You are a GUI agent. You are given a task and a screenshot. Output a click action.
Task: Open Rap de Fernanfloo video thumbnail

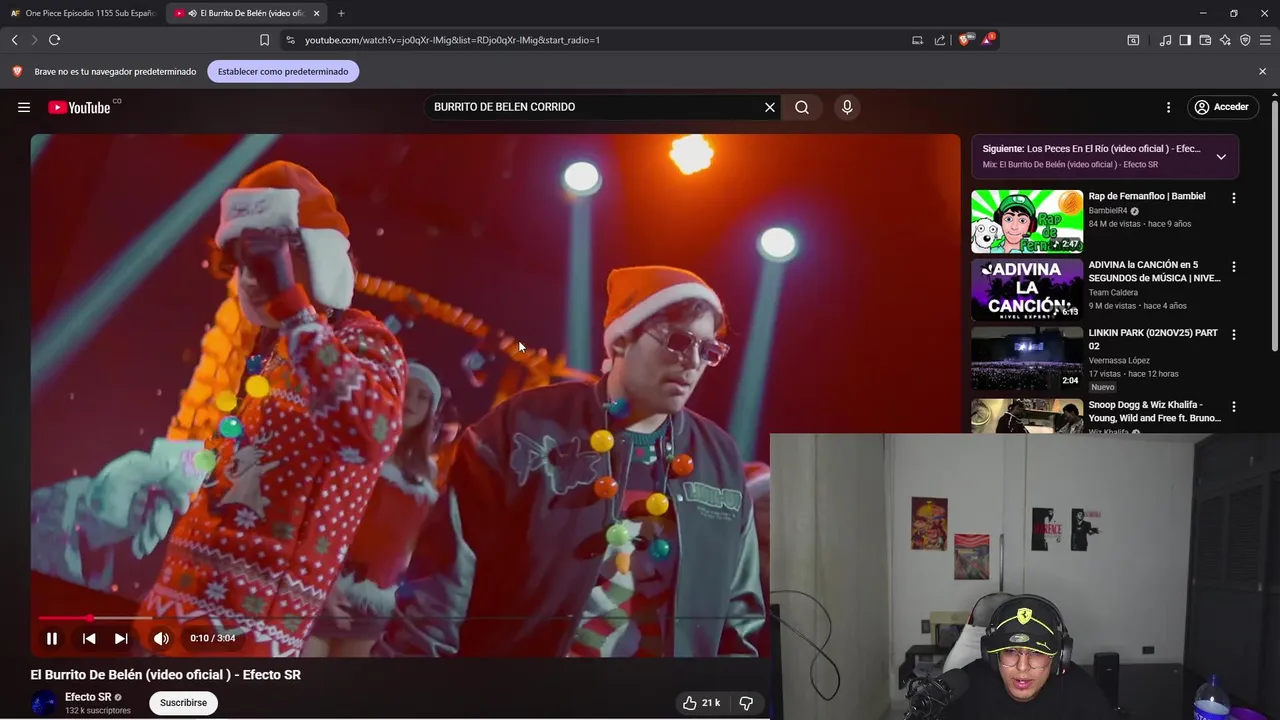pyautogui.click(x=1027, y=221)
